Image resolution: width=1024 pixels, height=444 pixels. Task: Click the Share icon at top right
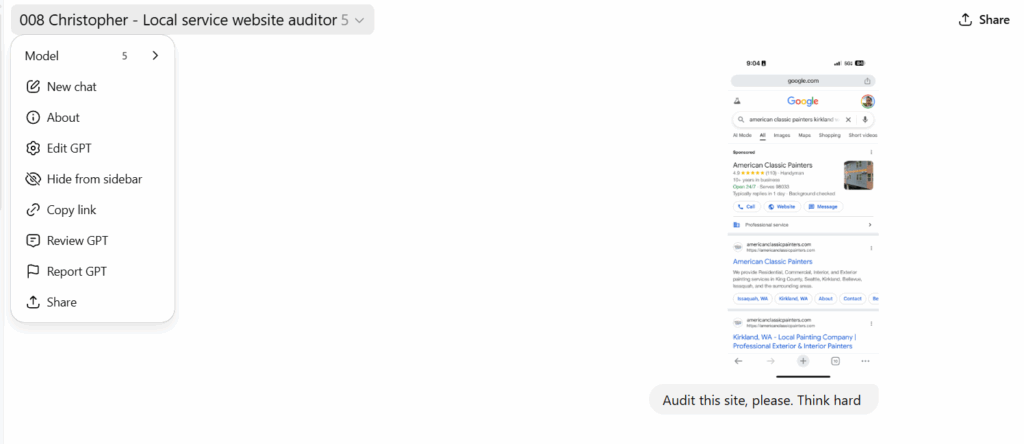click(965, 20)
